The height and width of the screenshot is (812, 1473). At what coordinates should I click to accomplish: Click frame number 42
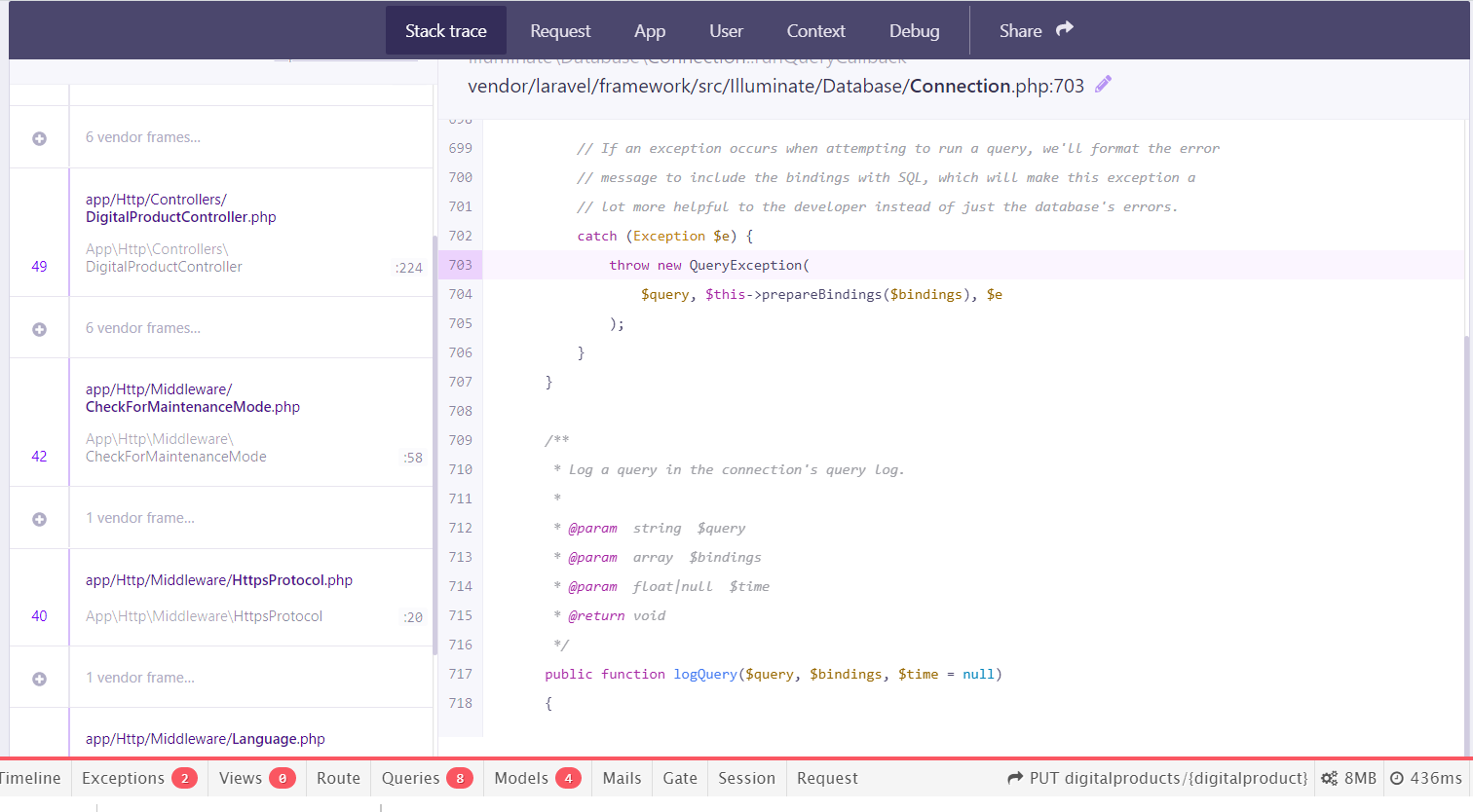pyautogui.click(x=39, y=456)
